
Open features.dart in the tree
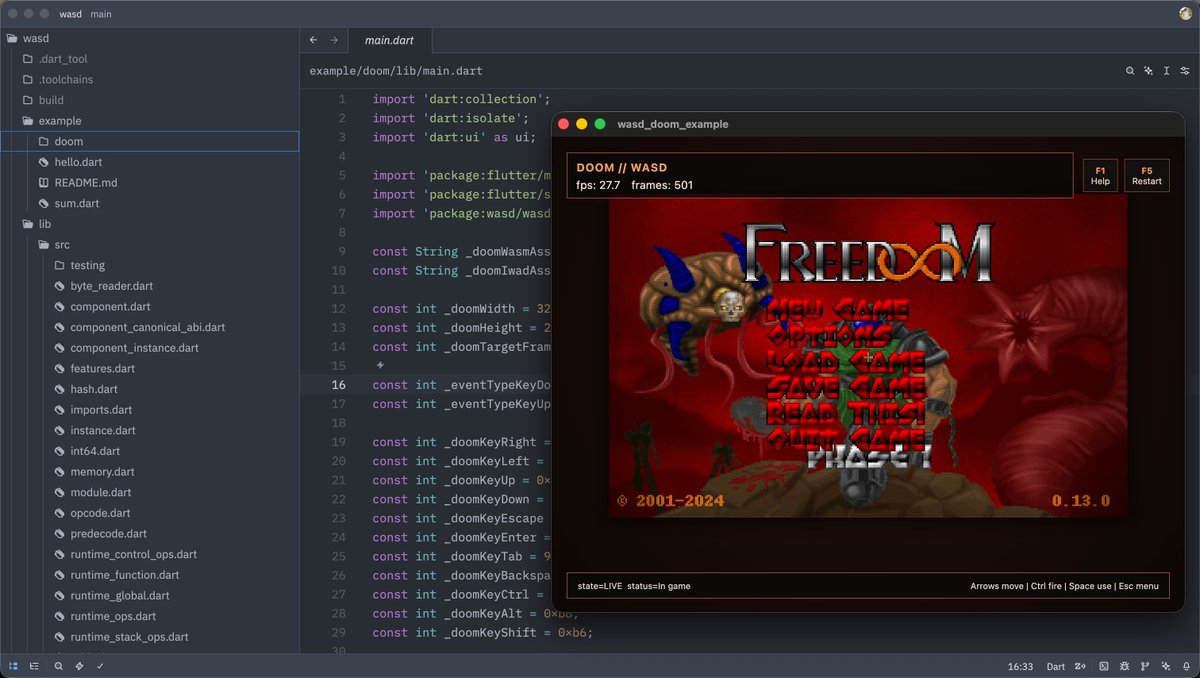150,368
